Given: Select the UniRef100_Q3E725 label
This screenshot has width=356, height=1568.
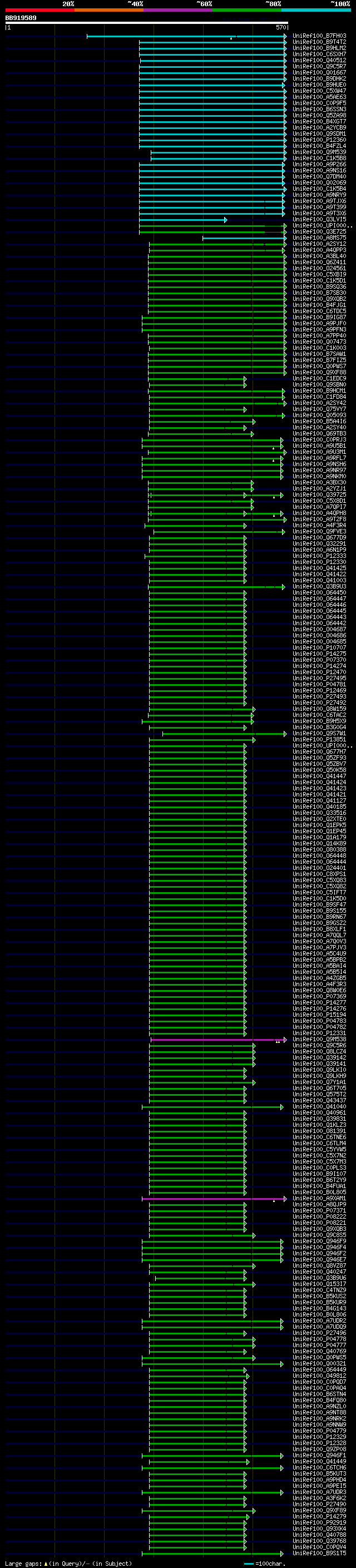Looking at the screenshot, I should coord(319,232).
